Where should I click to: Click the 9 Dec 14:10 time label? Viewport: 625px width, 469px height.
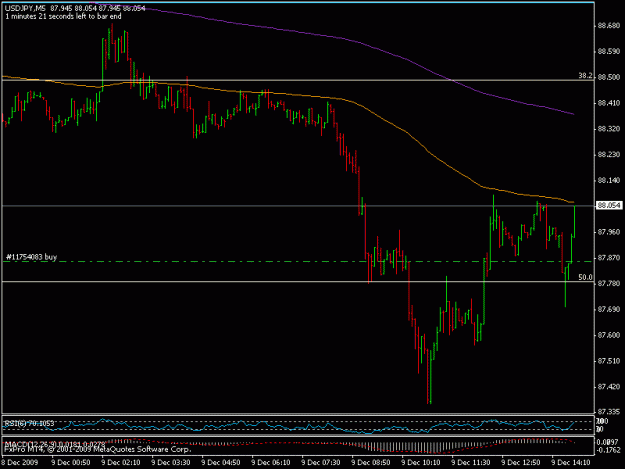571,463
